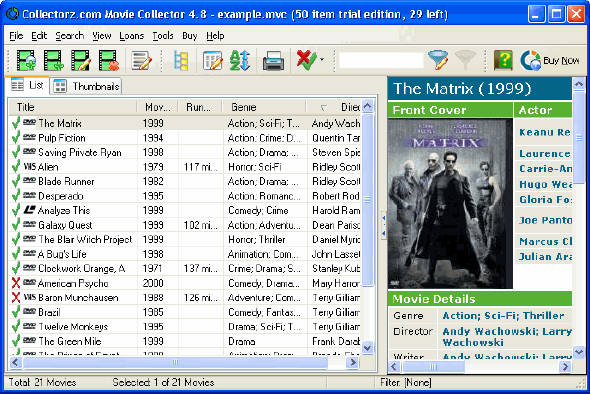The width and height of the screenshot is (590, 394).
Task: Open the Search menu
Action: (x=70, y=36)
